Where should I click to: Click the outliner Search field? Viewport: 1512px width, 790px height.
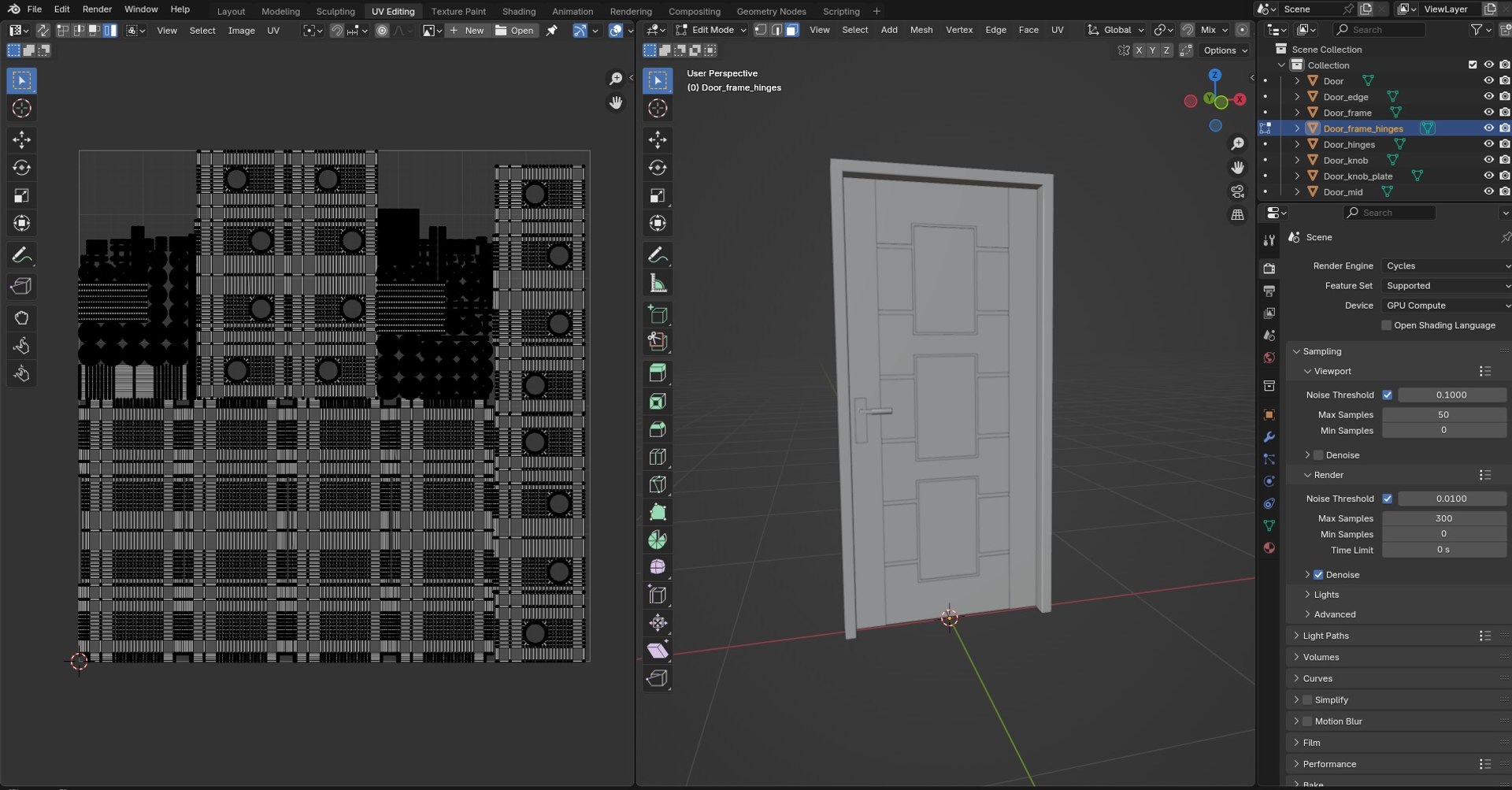coord(1380,30)
